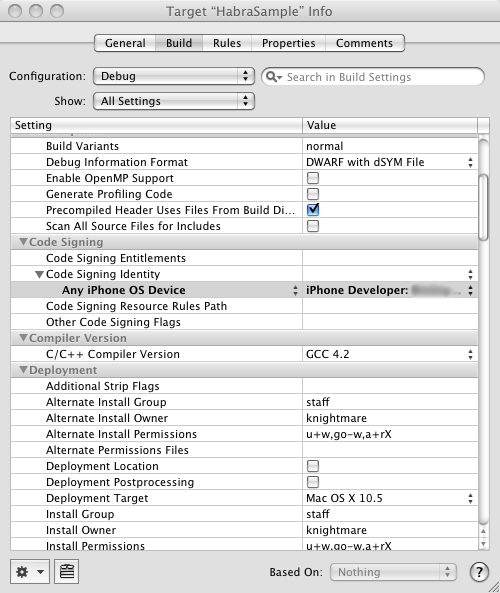The width and height of the screenshot is (500, 593).
Task: Open Any iPhone OS Device condition popup
Action: pyautogui.click(x=295, y=290)
